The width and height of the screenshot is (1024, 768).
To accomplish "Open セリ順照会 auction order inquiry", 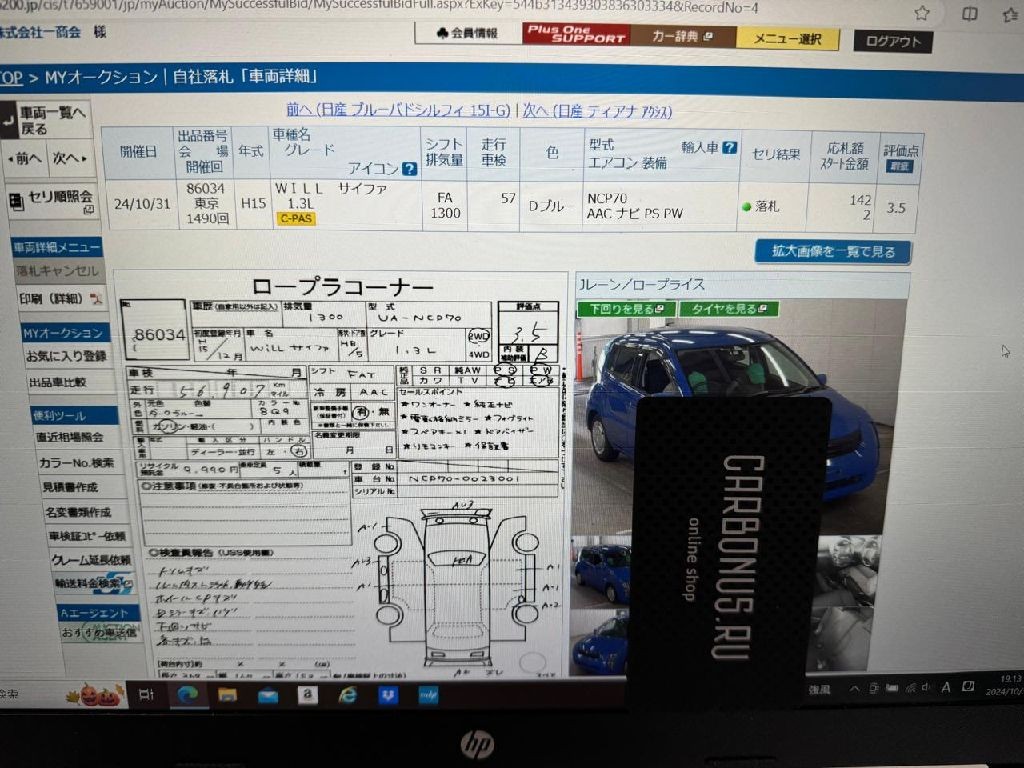I will click(x=52, y=201).
